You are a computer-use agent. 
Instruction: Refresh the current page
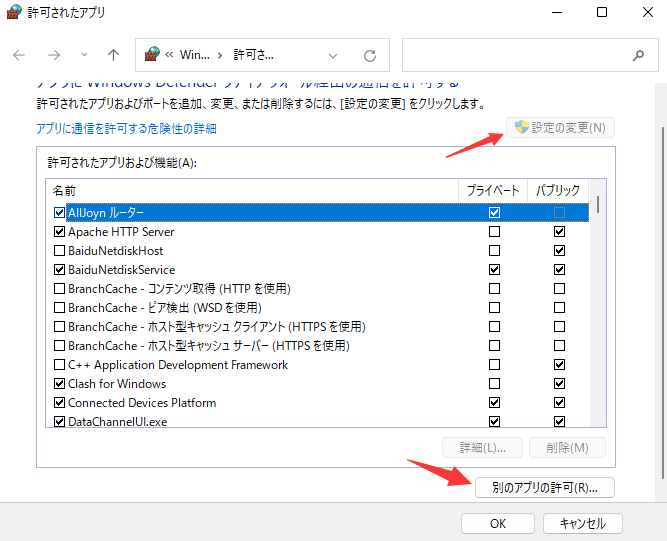click(x=370, y=56)
